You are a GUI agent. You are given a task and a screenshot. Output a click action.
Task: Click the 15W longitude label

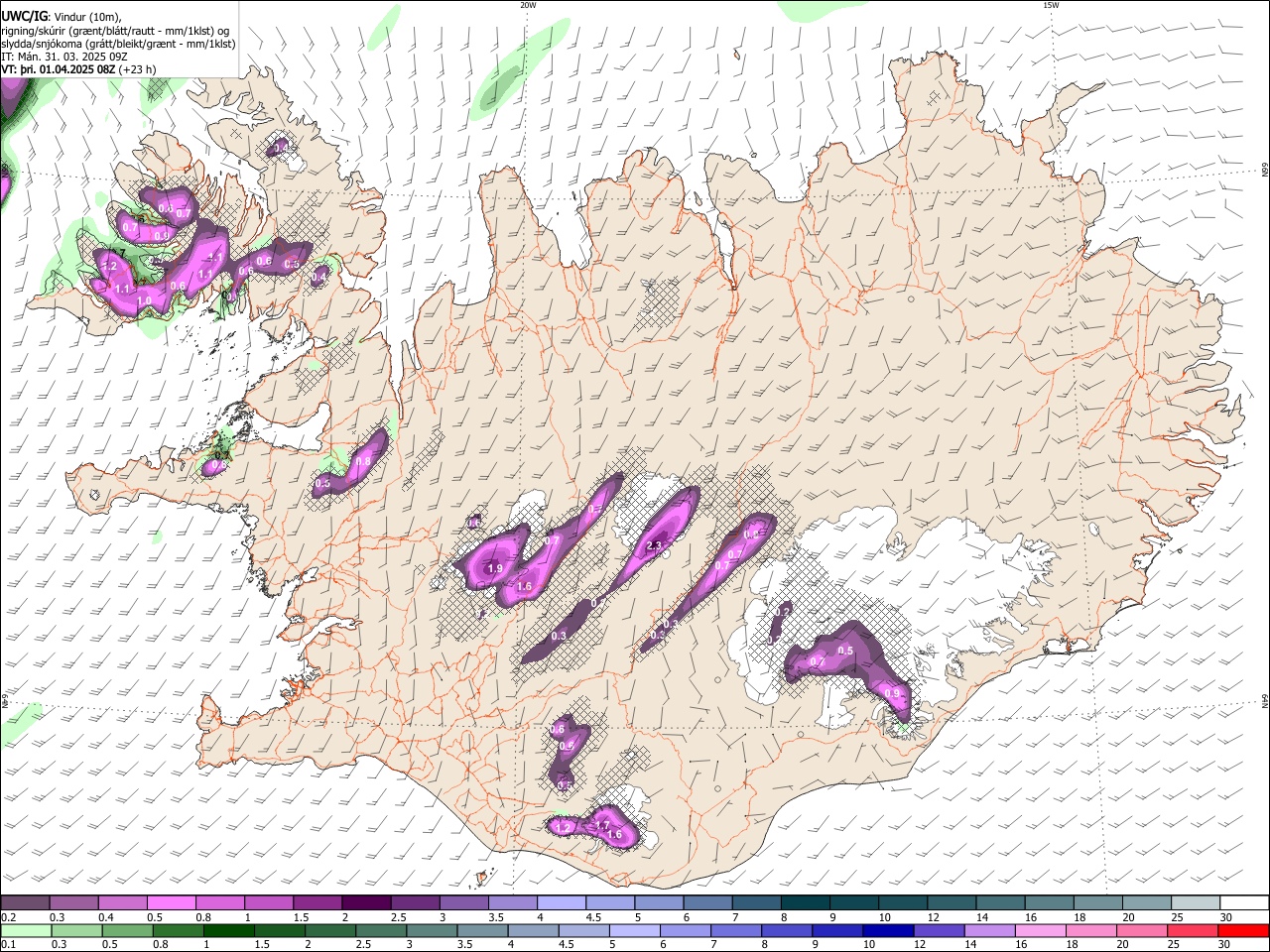click(x=1051, y=5)
